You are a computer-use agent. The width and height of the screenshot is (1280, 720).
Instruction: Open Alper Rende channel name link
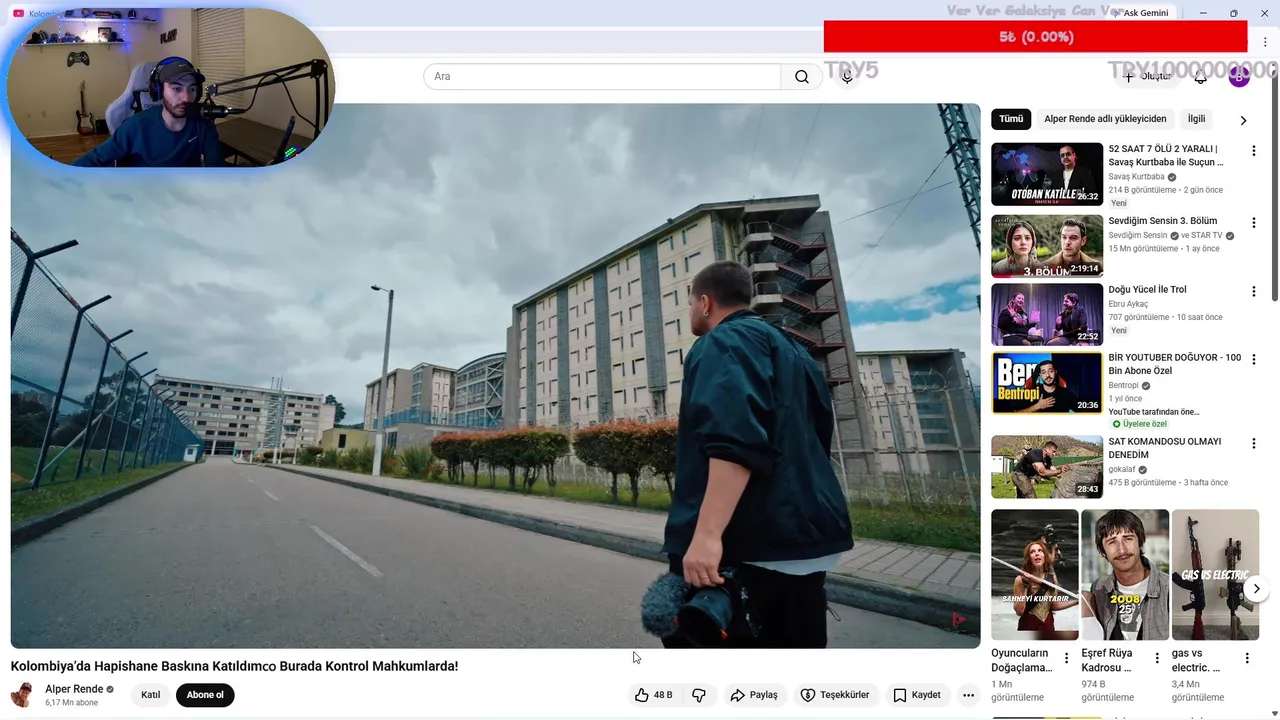point(74,689)
